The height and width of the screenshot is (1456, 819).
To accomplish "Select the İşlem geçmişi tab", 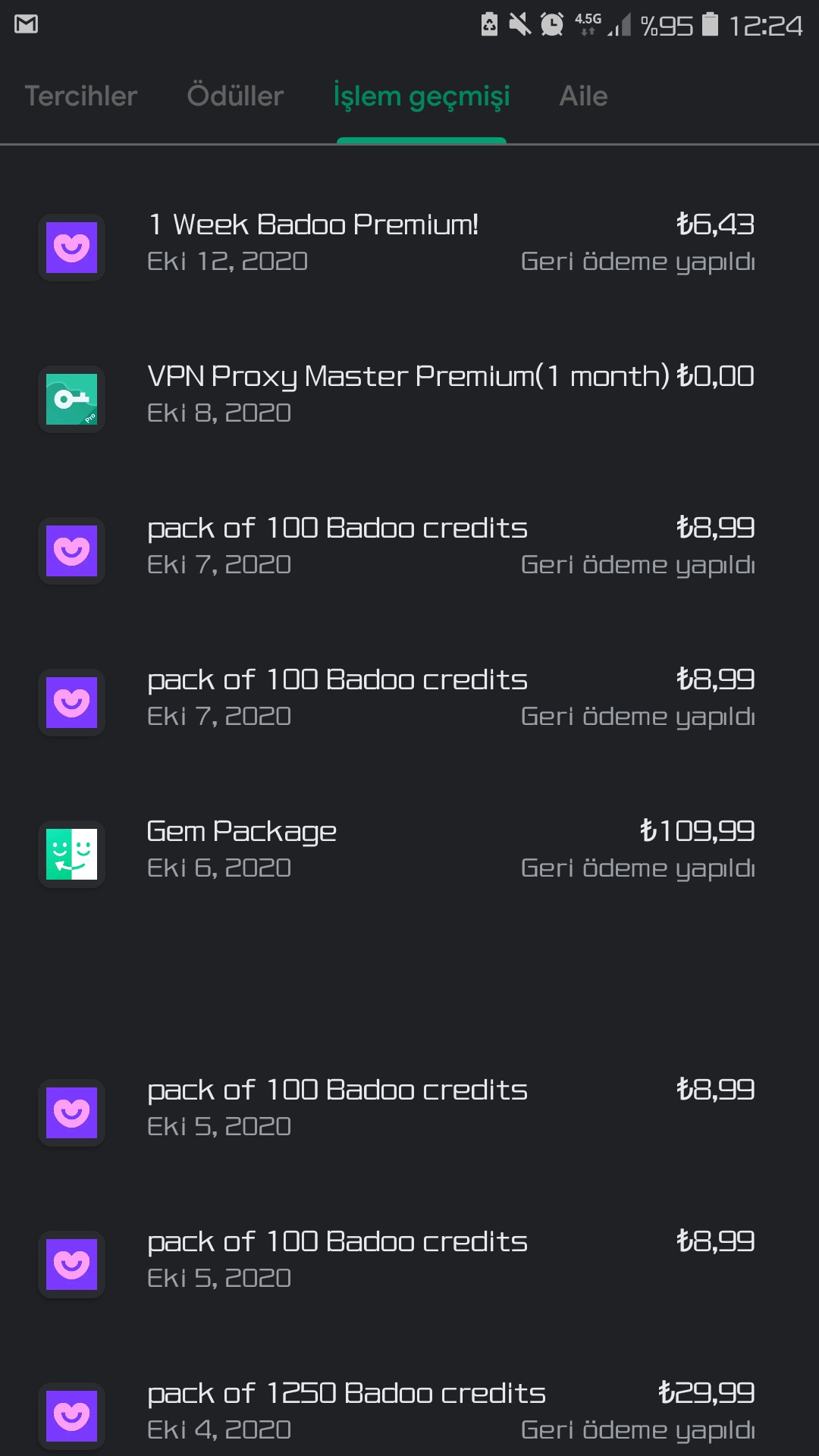I will pyautogui.click(x=422, y=97).
